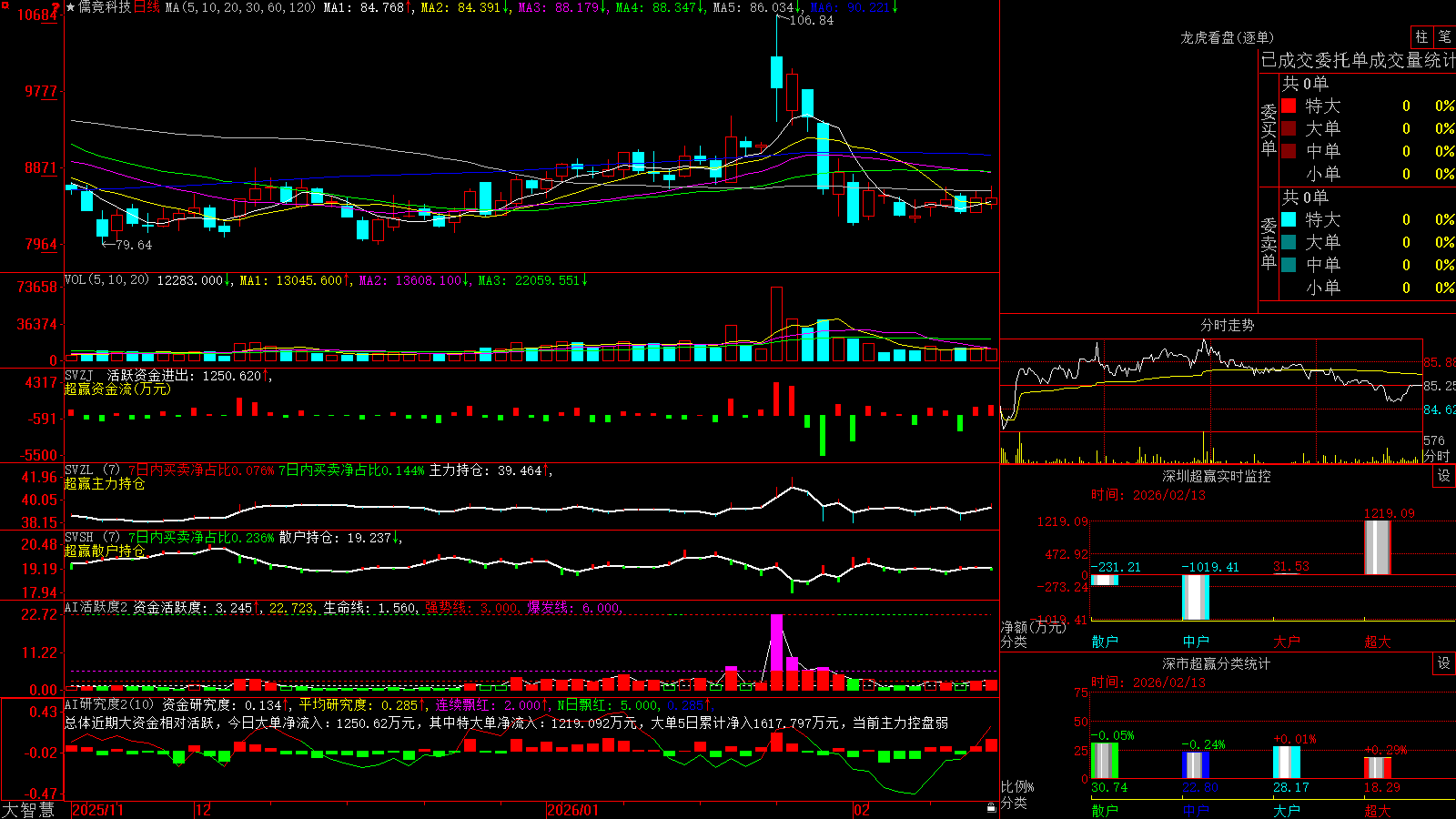Click the 106.84 high price label on the K-line chart
Image resolution: width=1456 pixels, height=819 pixels.
(x=811, y=20)
